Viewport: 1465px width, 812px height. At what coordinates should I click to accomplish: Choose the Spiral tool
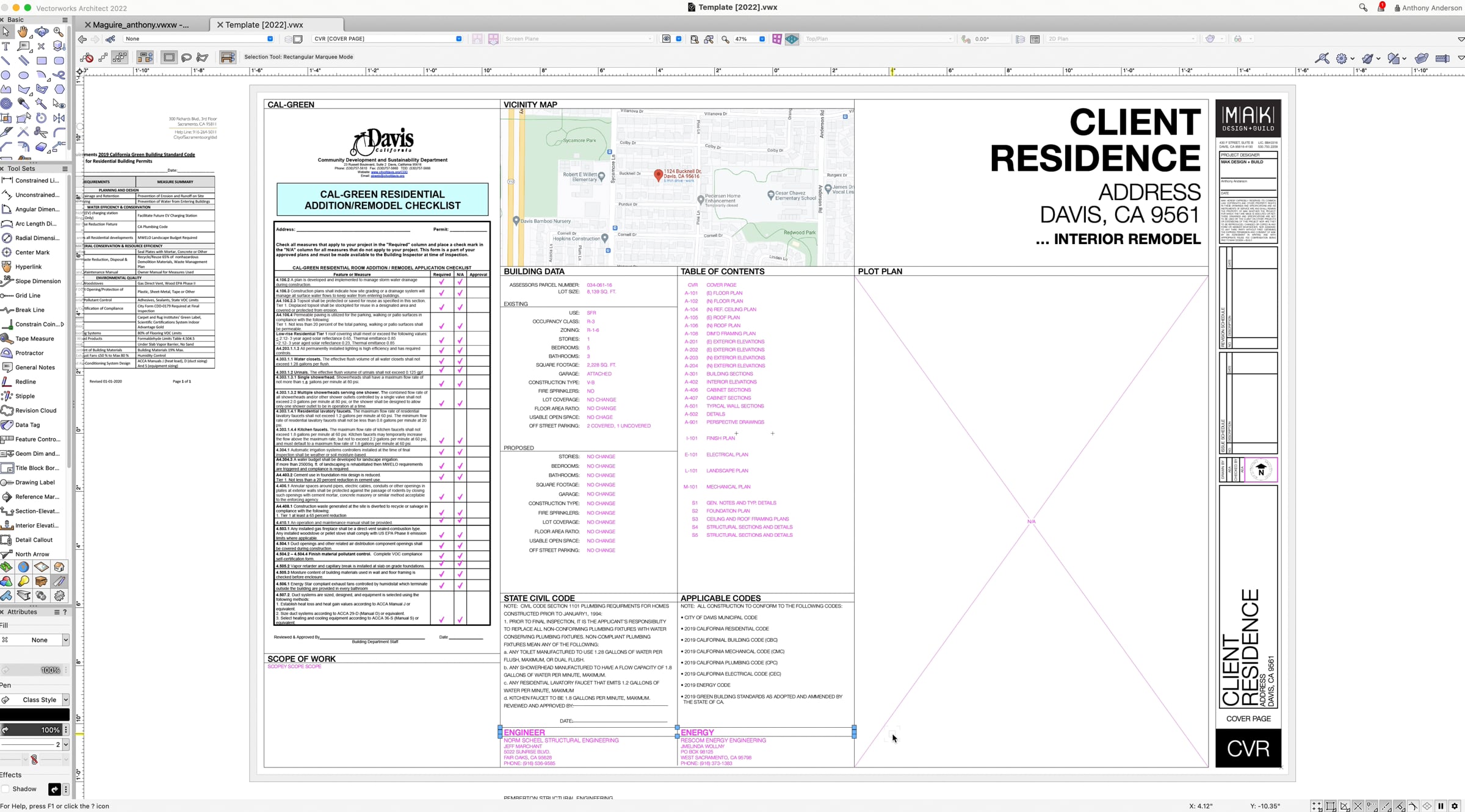(x=6, y=104)
